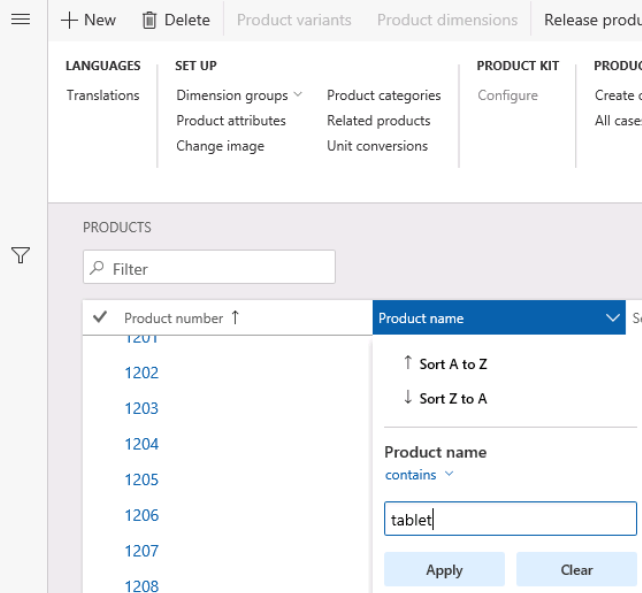Image resolution: width=642 pixels, height=593 pixels.
Task: Click the Delete trash can icon
Action: pyautogui.click(x=150, y=20)
